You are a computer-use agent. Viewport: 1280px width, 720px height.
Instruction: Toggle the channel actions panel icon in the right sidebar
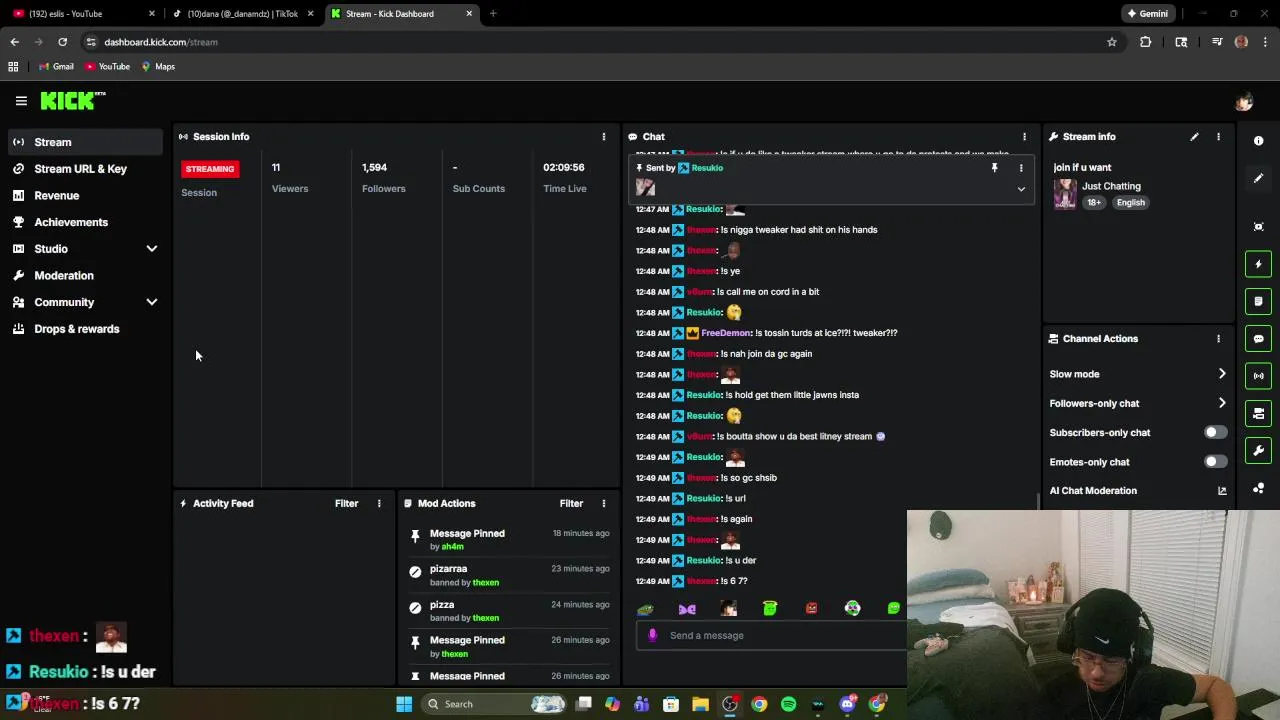click(1258, 413)
